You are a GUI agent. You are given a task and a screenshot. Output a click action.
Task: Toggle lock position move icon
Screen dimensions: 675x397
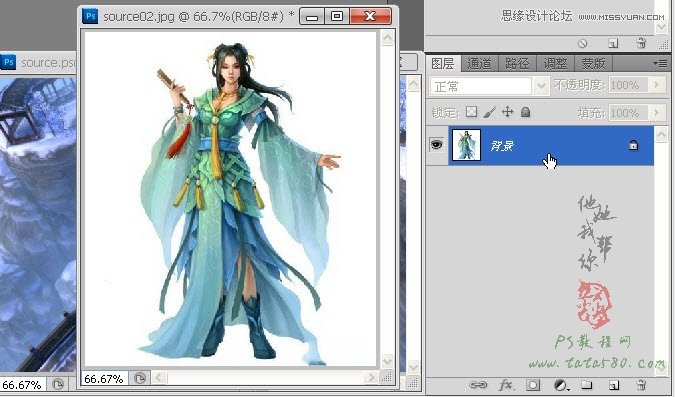[x=508, y=112]
